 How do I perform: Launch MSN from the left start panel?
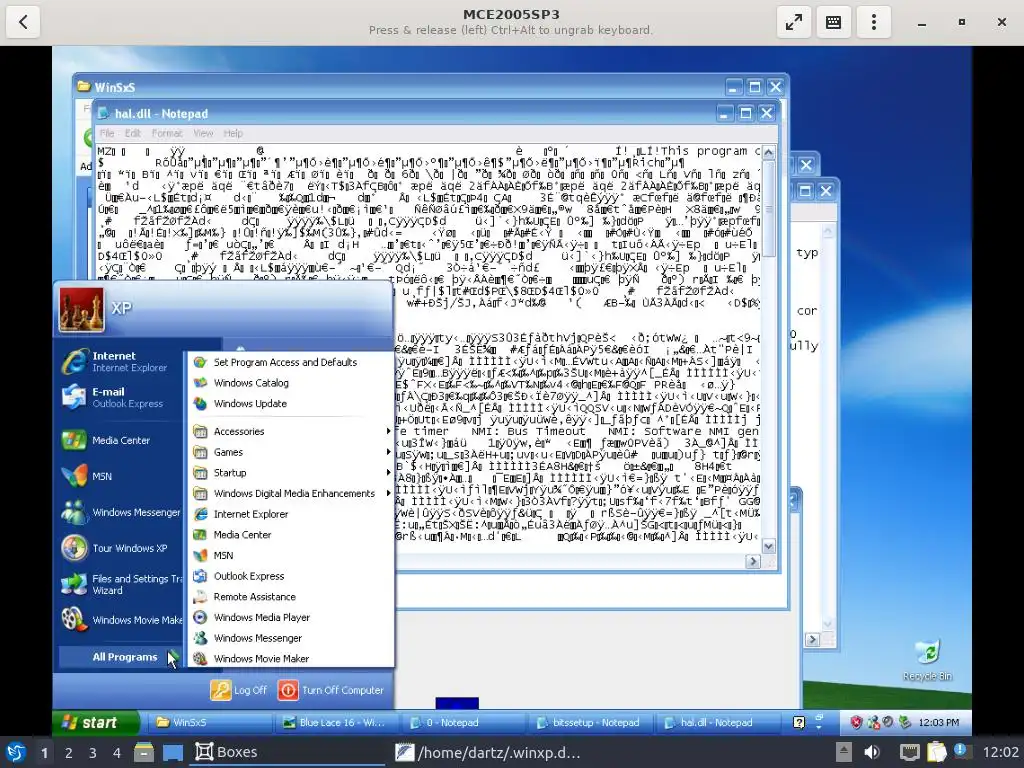[118, 476]
